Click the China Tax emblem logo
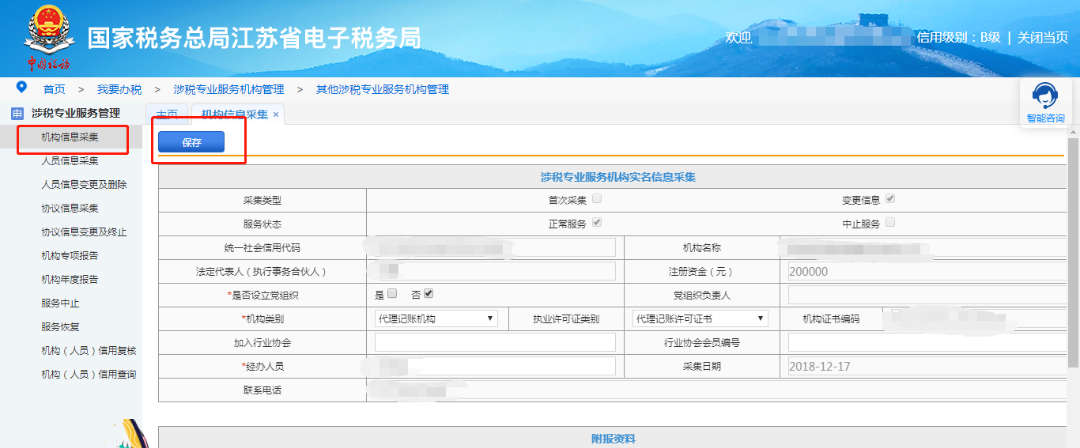The width and height of the screenshot is (1080, 448). coord(49,37)
